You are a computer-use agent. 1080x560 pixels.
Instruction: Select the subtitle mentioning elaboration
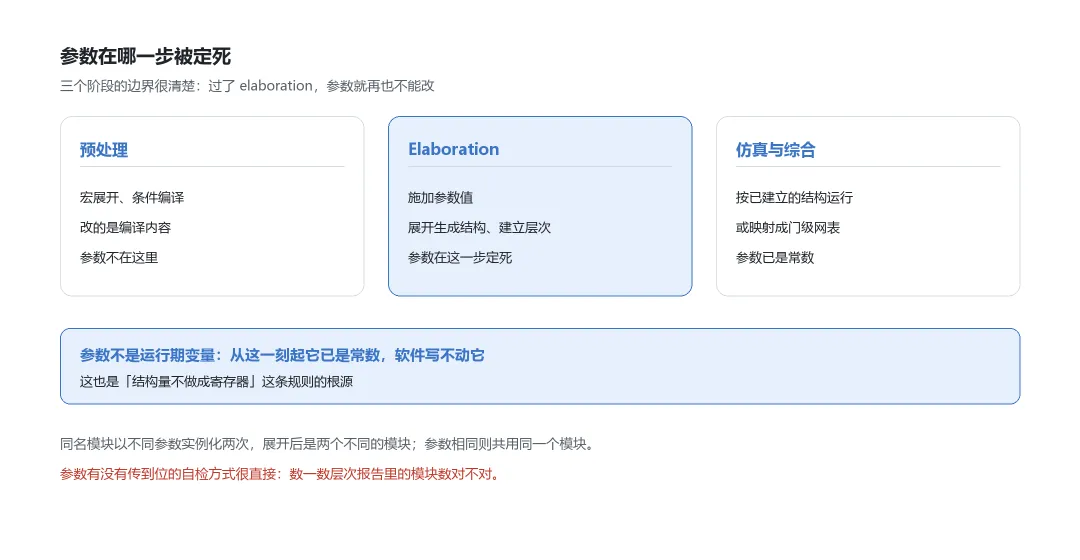[x=247, y=86]
